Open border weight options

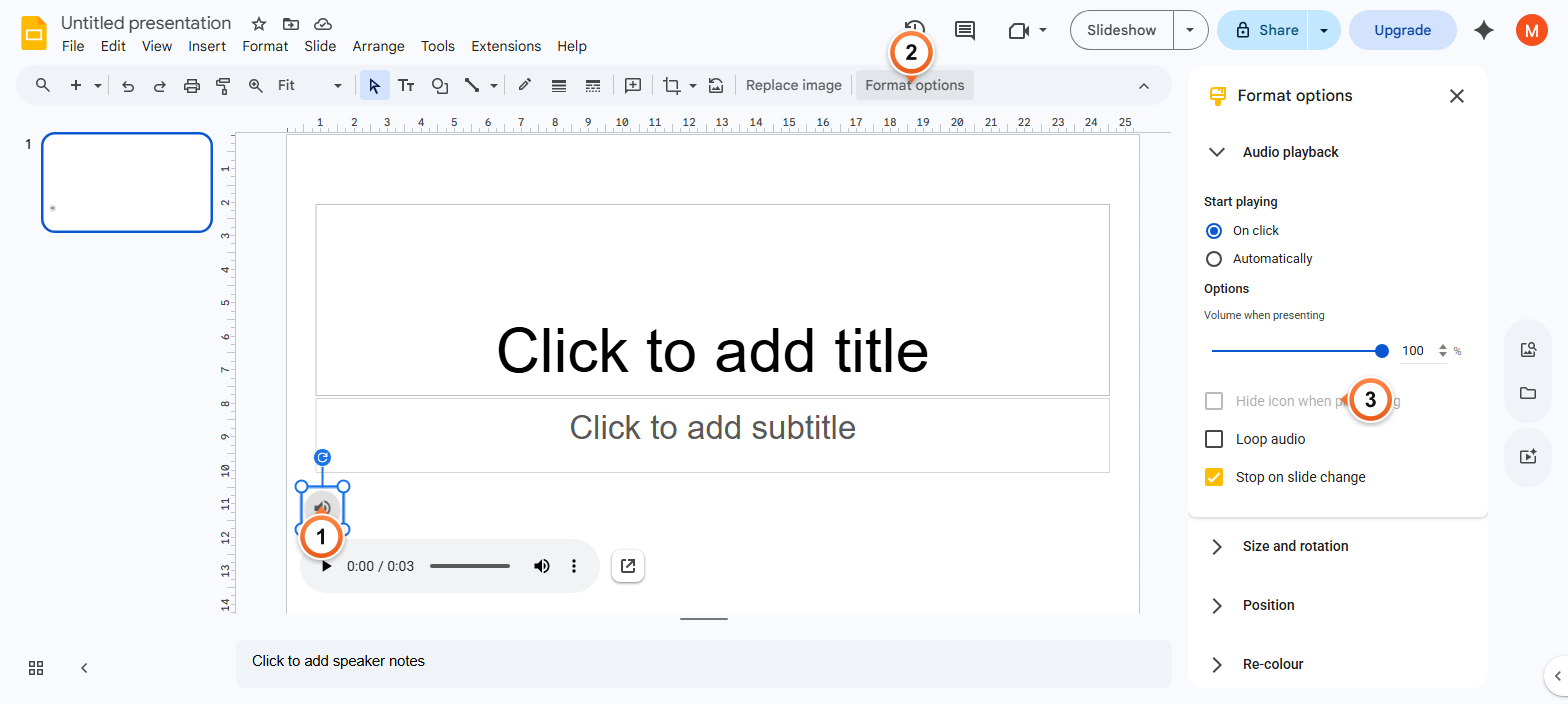click(559, 86)
